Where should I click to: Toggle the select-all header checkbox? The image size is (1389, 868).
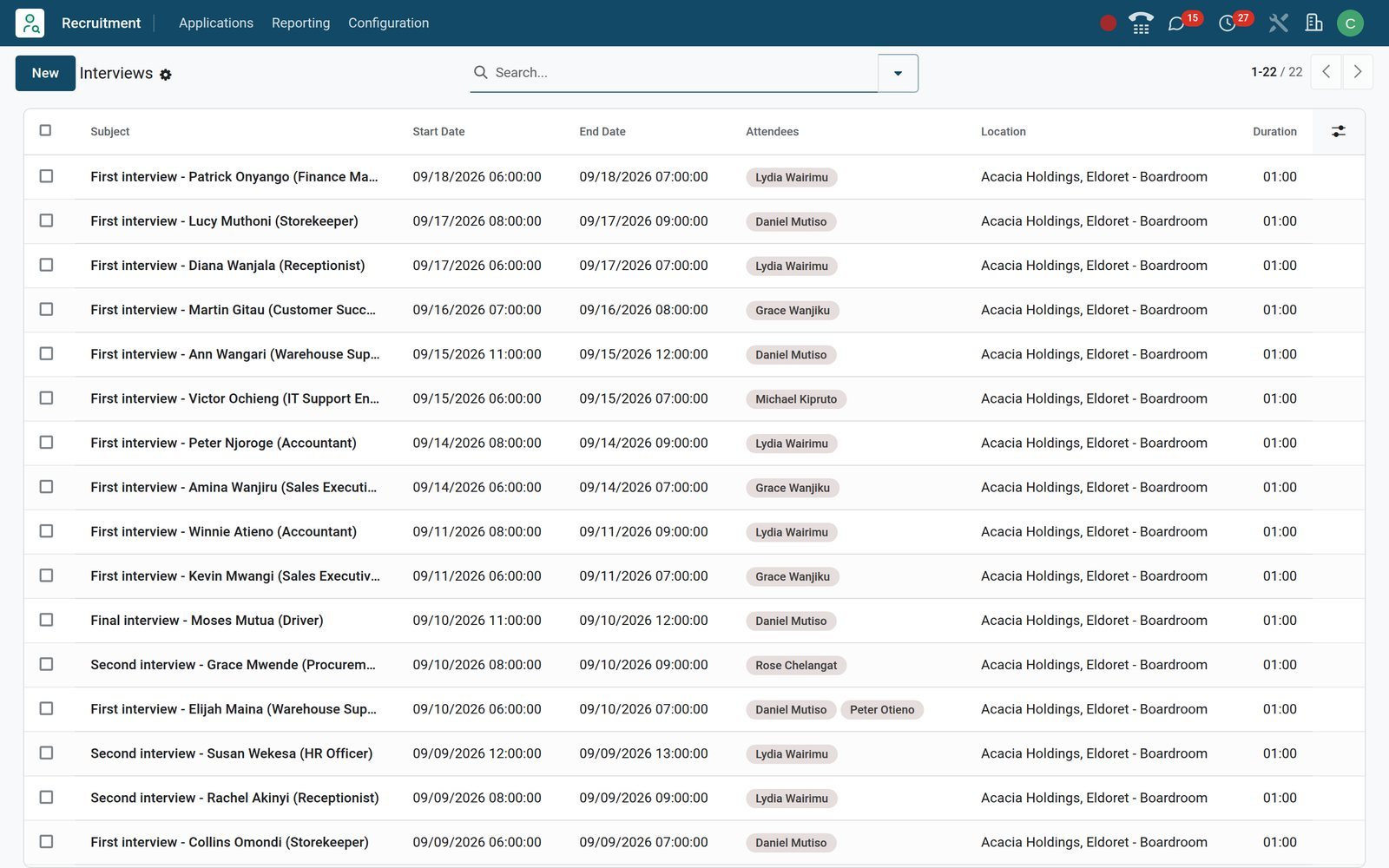pos(46,130)
